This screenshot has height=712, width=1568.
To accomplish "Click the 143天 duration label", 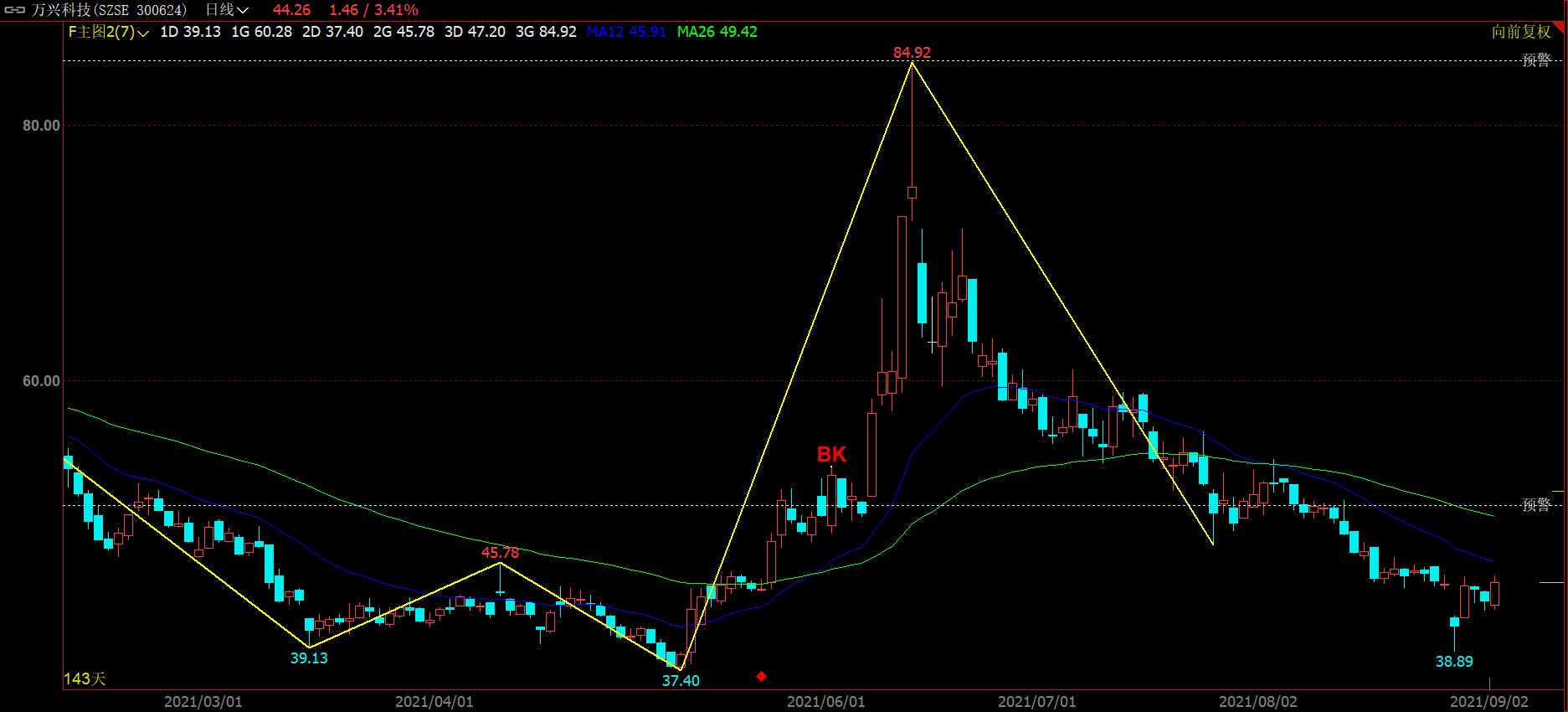I will click(x=85, y=678).
